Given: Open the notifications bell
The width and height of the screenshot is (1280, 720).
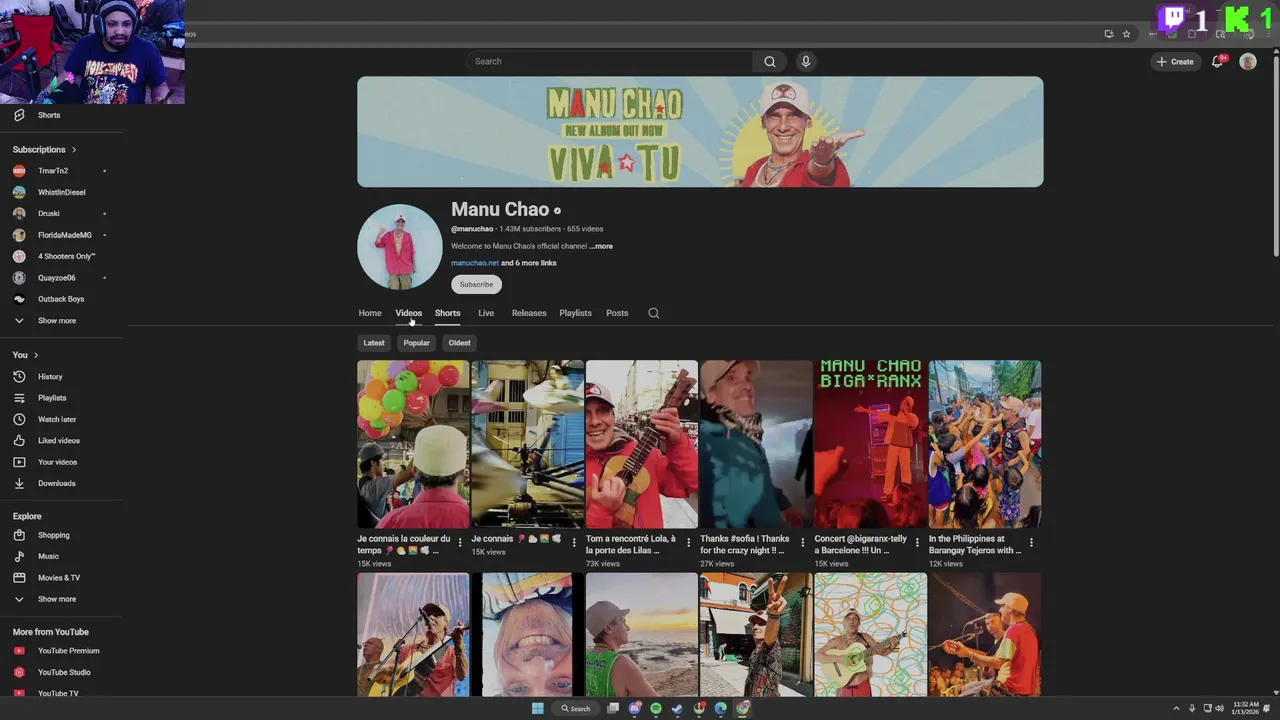Looking at the screenshot, I should coord(1217,61).
